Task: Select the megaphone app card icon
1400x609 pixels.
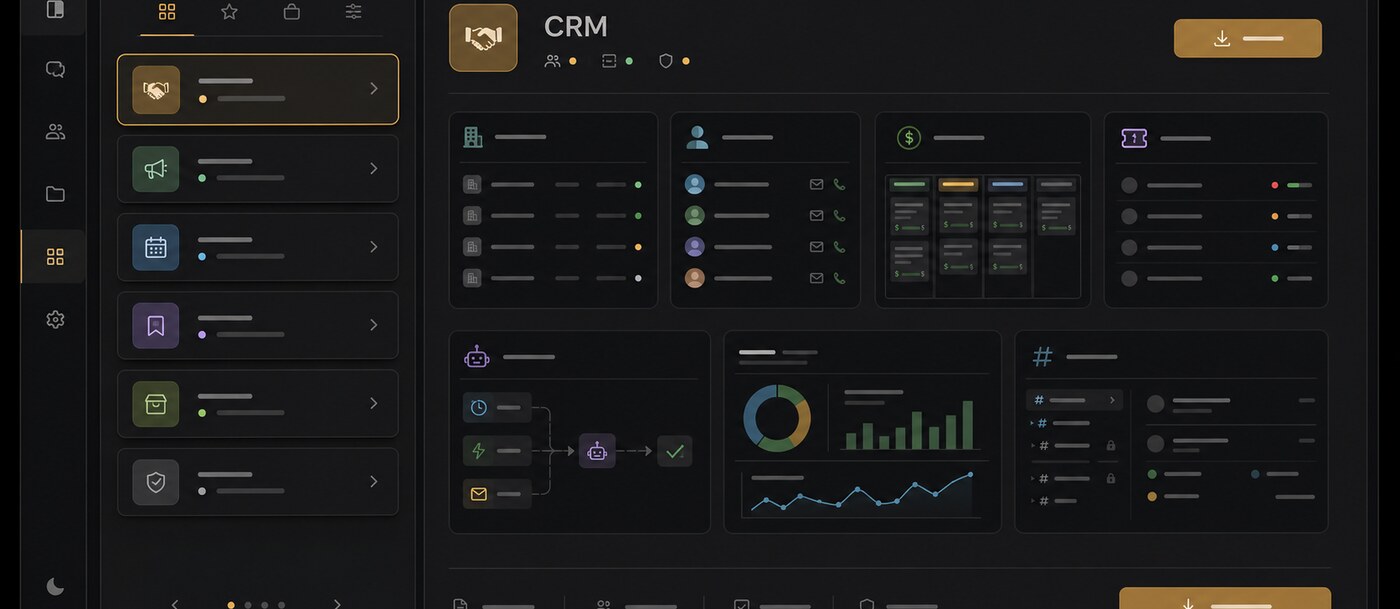Action: point(156,168)
